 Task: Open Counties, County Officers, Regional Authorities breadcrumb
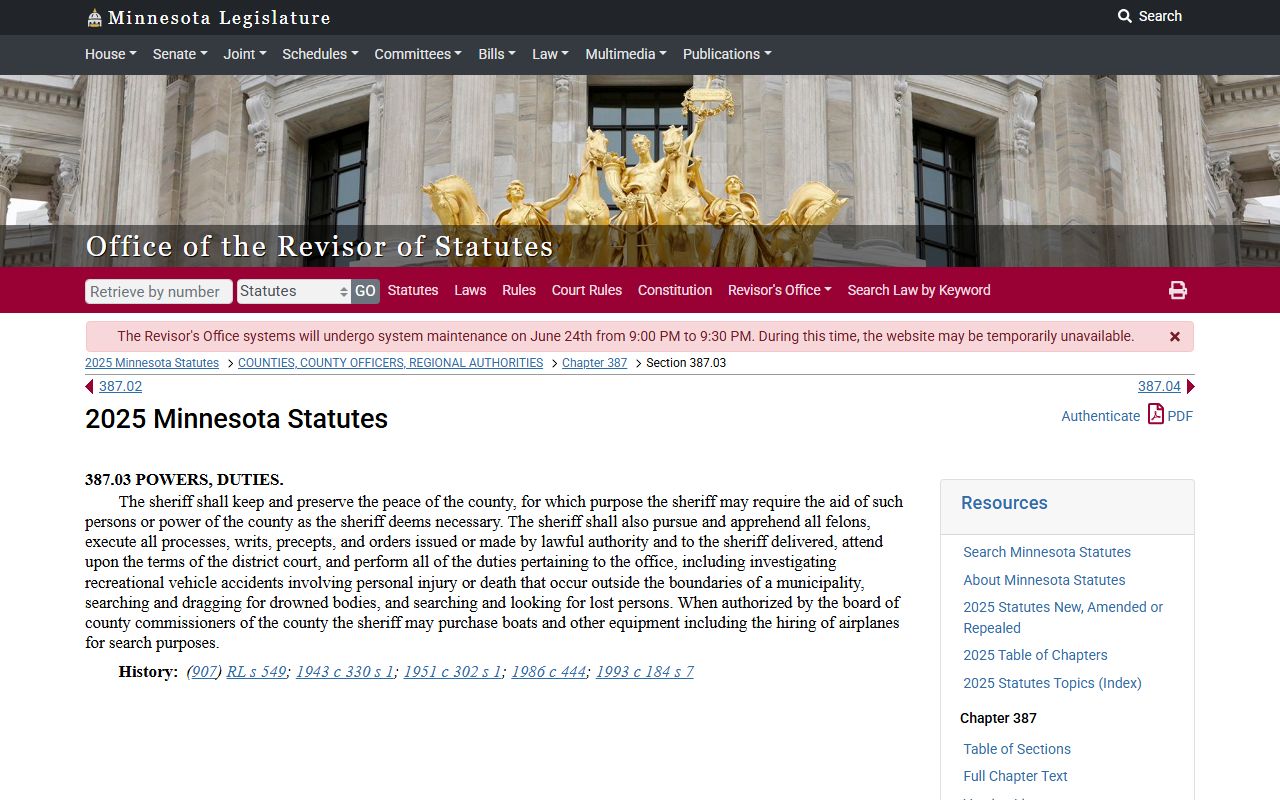click(x=390, y=363)
